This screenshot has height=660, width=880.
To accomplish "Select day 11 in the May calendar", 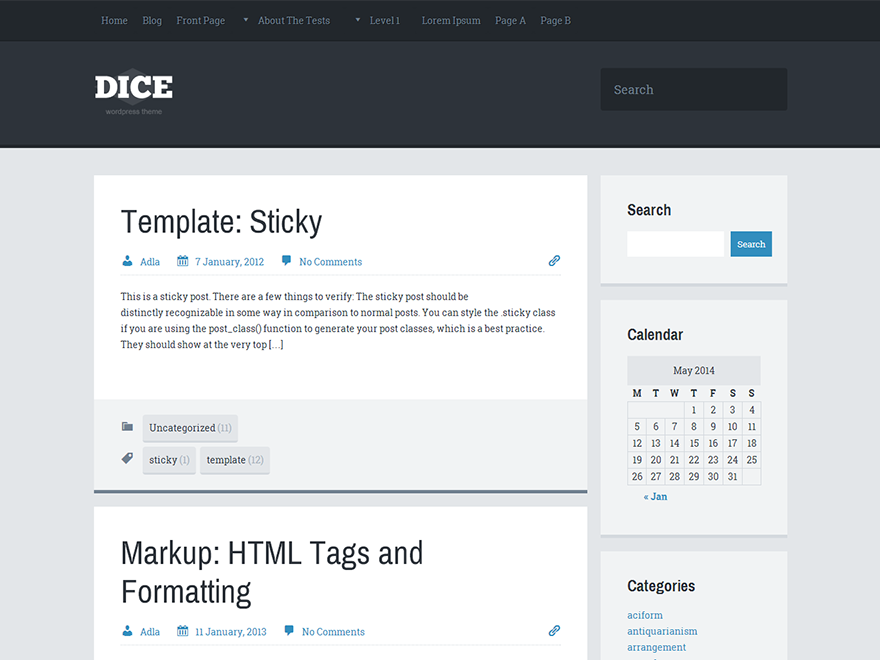I will [751, 426].
